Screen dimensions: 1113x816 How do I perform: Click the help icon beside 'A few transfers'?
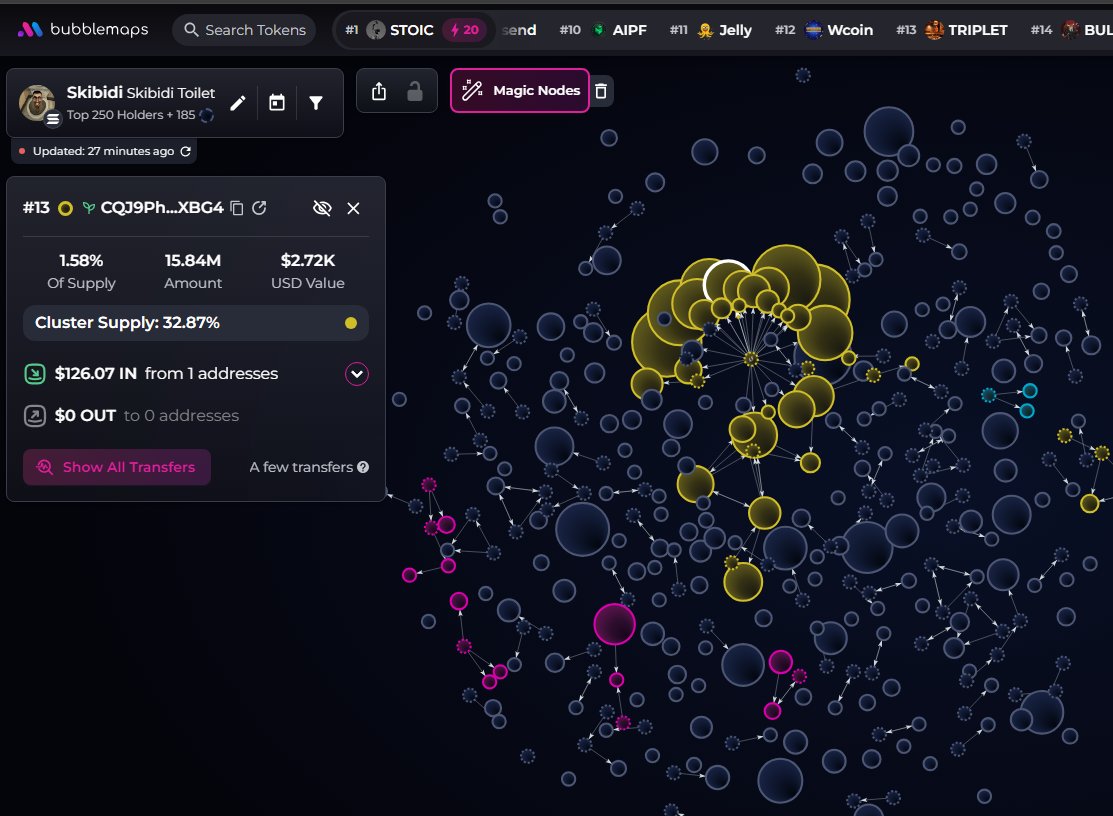363,467
